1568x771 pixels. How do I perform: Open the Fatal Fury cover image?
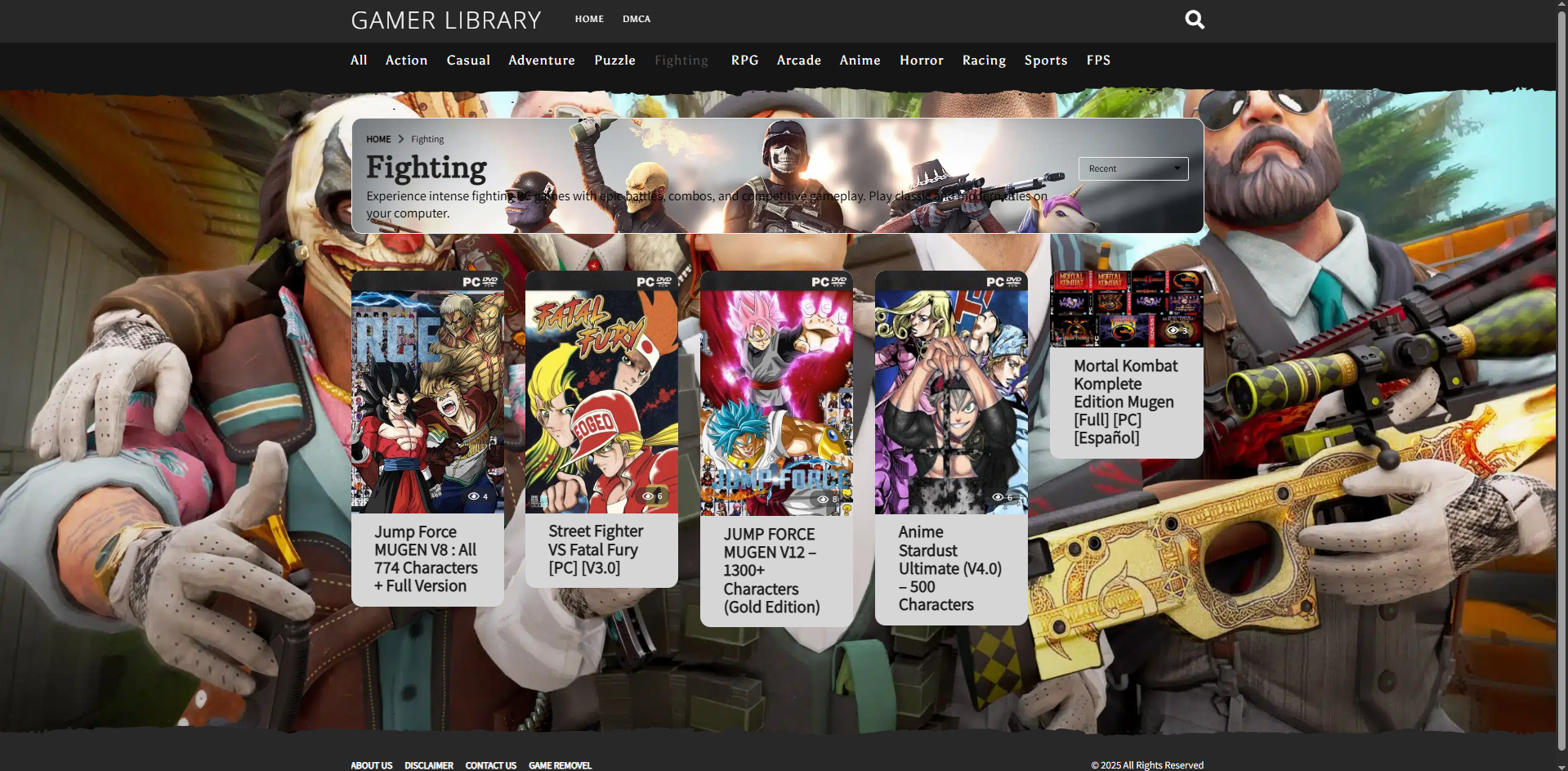[601, 392]
